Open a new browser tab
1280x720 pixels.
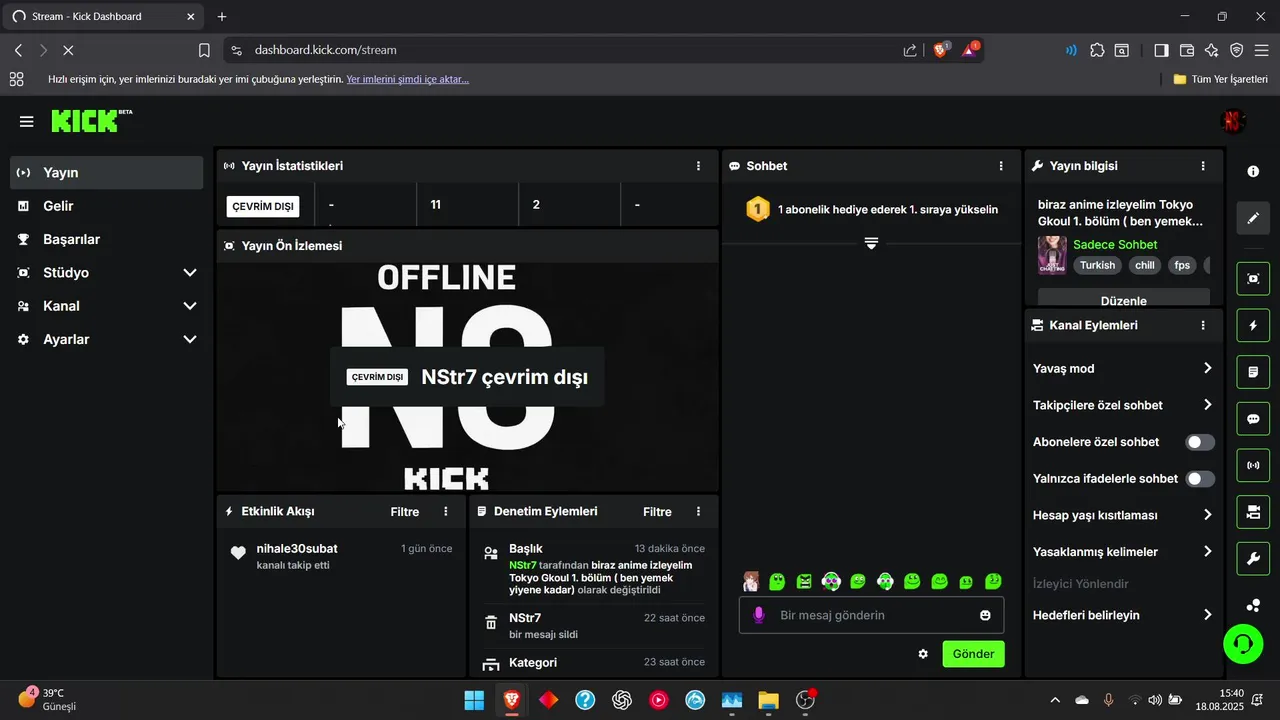point(222,17)
